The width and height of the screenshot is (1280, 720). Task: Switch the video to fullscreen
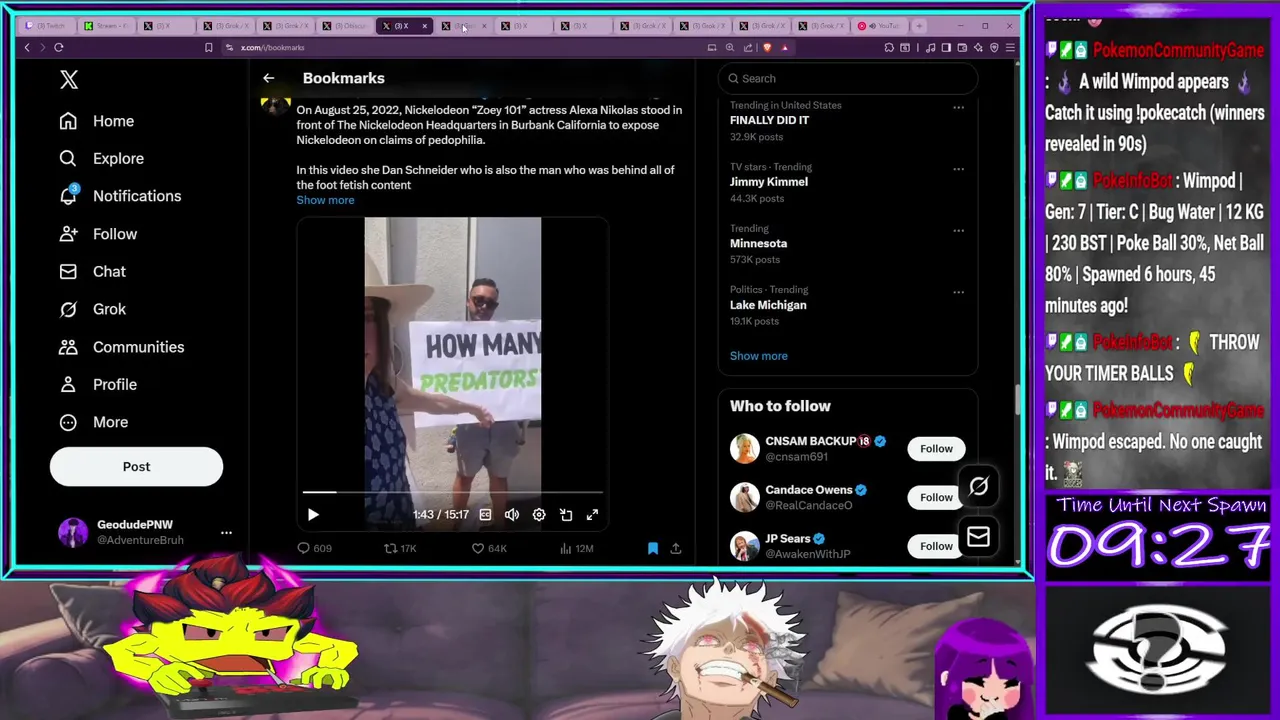click(592, 515)
